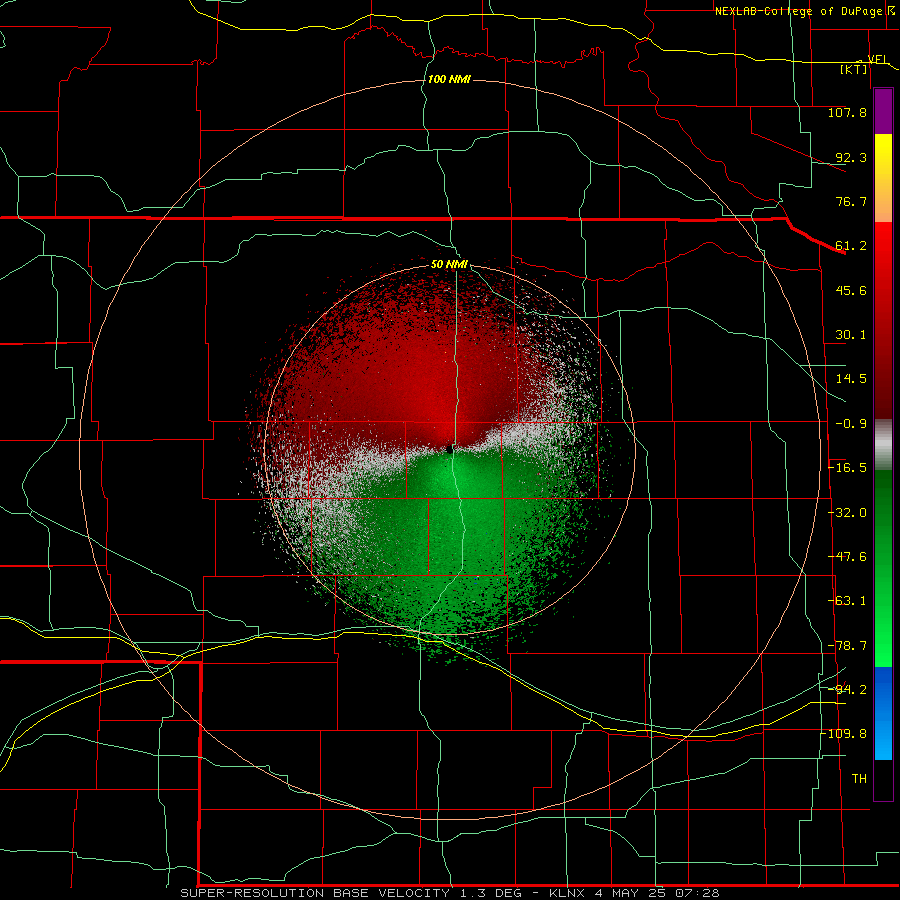The image size is (900, 900).
Task: Click the [KT] units label
Action: [x=854, y=69]
